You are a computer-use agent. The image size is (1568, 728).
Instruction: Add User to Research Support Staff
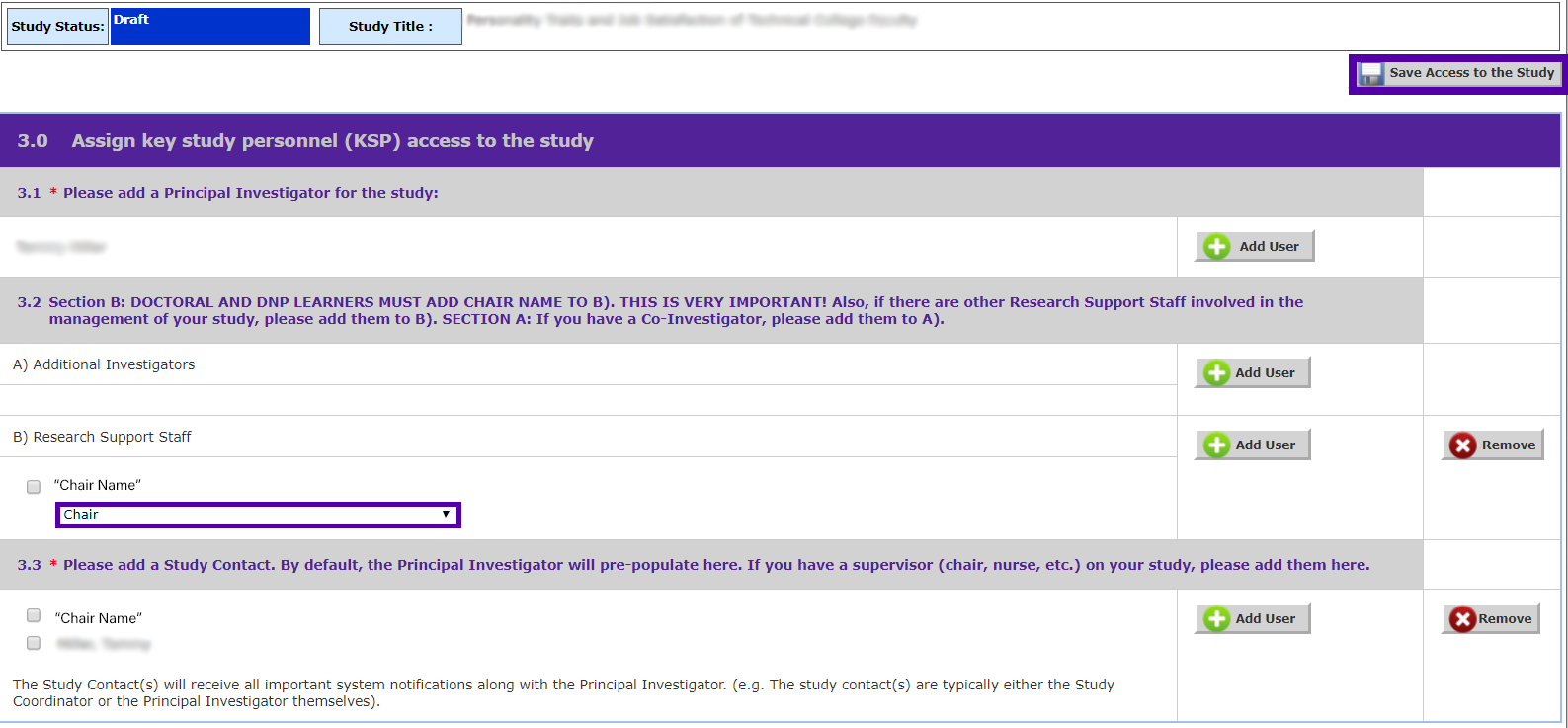[x=1253, y=445]
